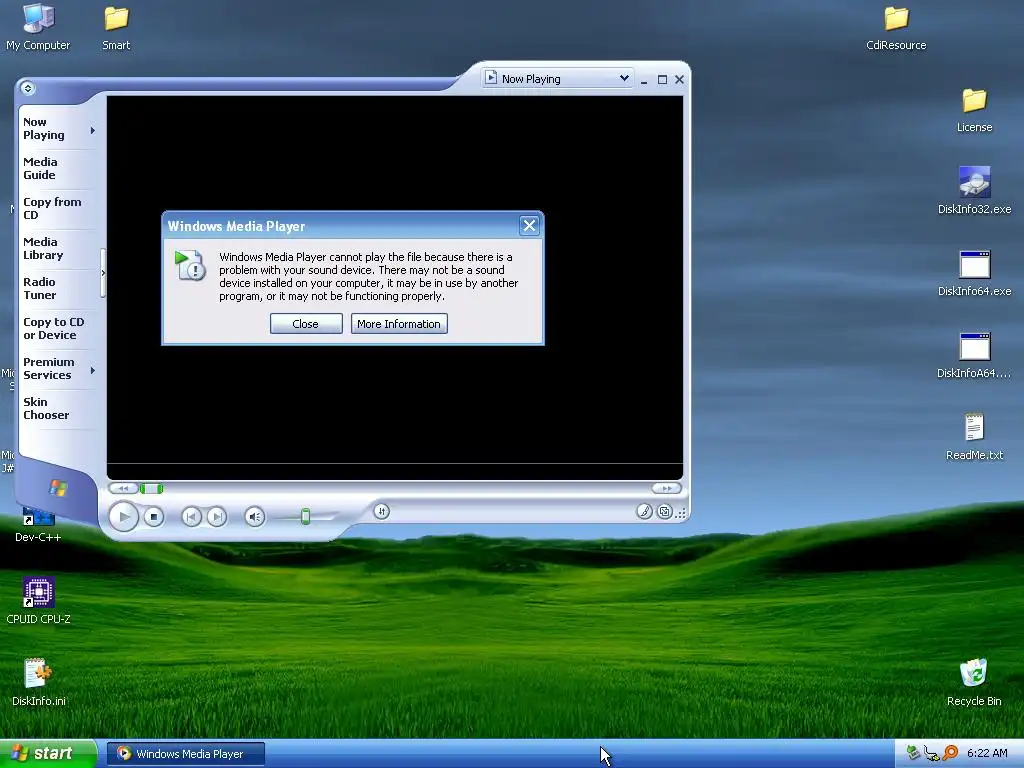Select the ReadMe.txt file icon

pos(974,436)
